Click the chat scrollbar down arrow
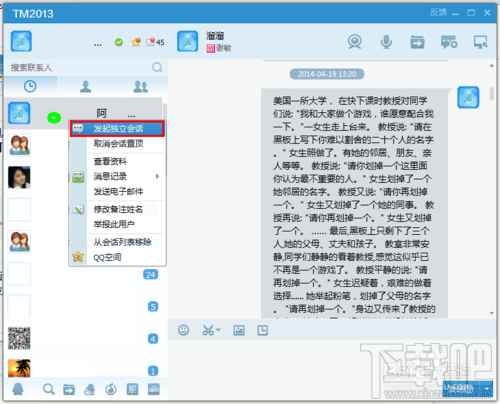500x404 pixels. pyautogui.click(x=492, y=313)
